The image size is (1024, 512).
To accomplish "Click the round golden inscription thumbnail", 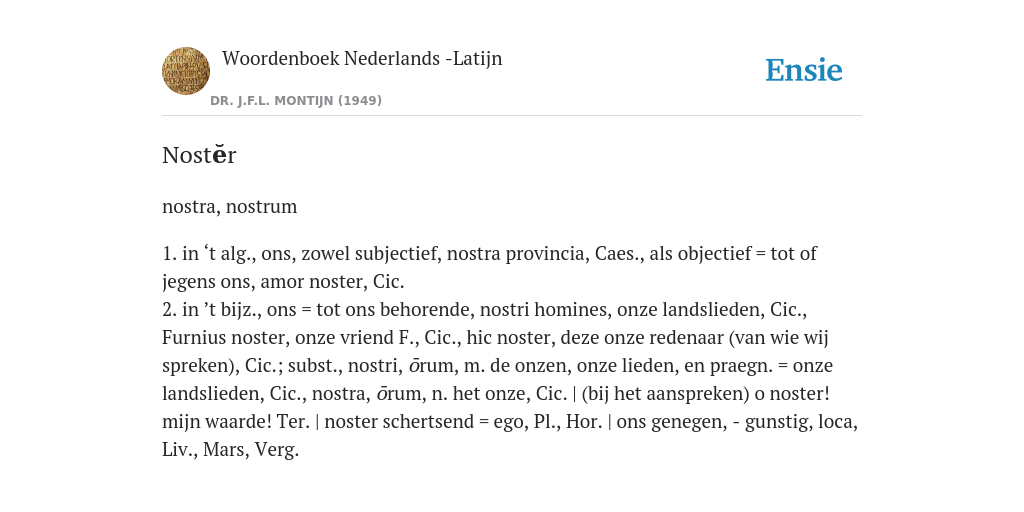I will click(186, 71).
